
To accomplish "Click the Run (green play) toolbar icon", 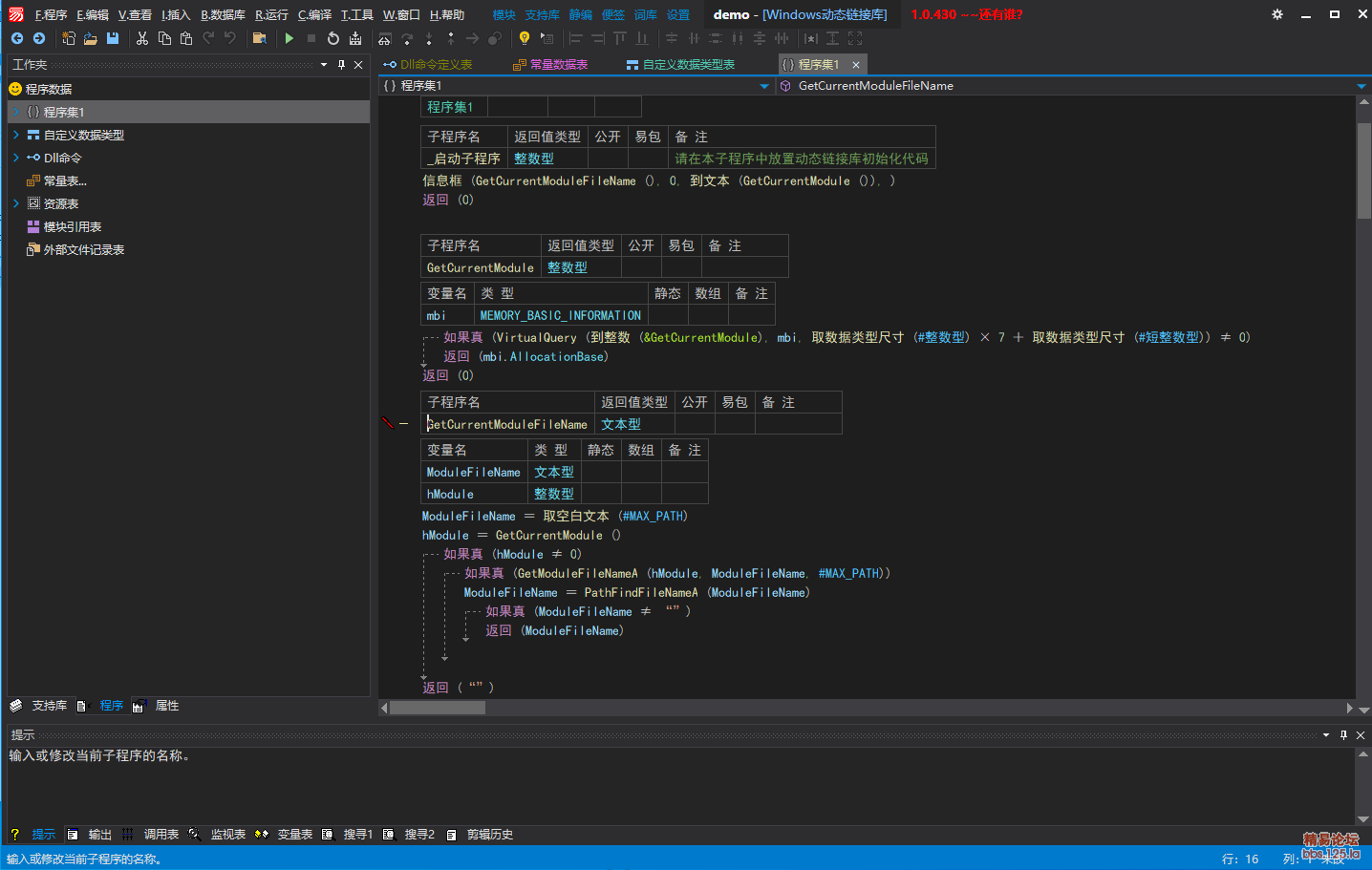I will 289,38.
